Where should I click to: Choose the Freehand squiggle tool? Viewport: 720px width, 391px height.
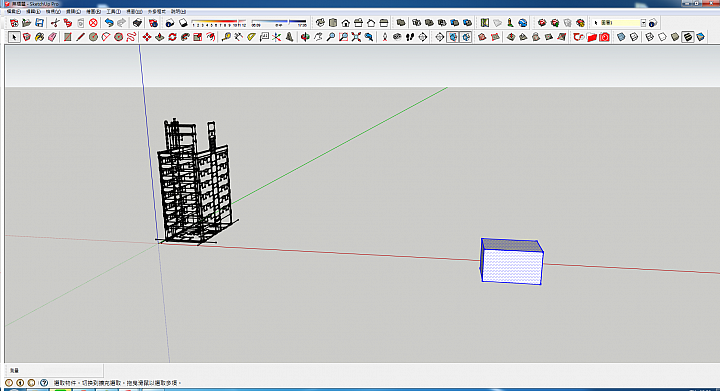[x=131, y=37]
